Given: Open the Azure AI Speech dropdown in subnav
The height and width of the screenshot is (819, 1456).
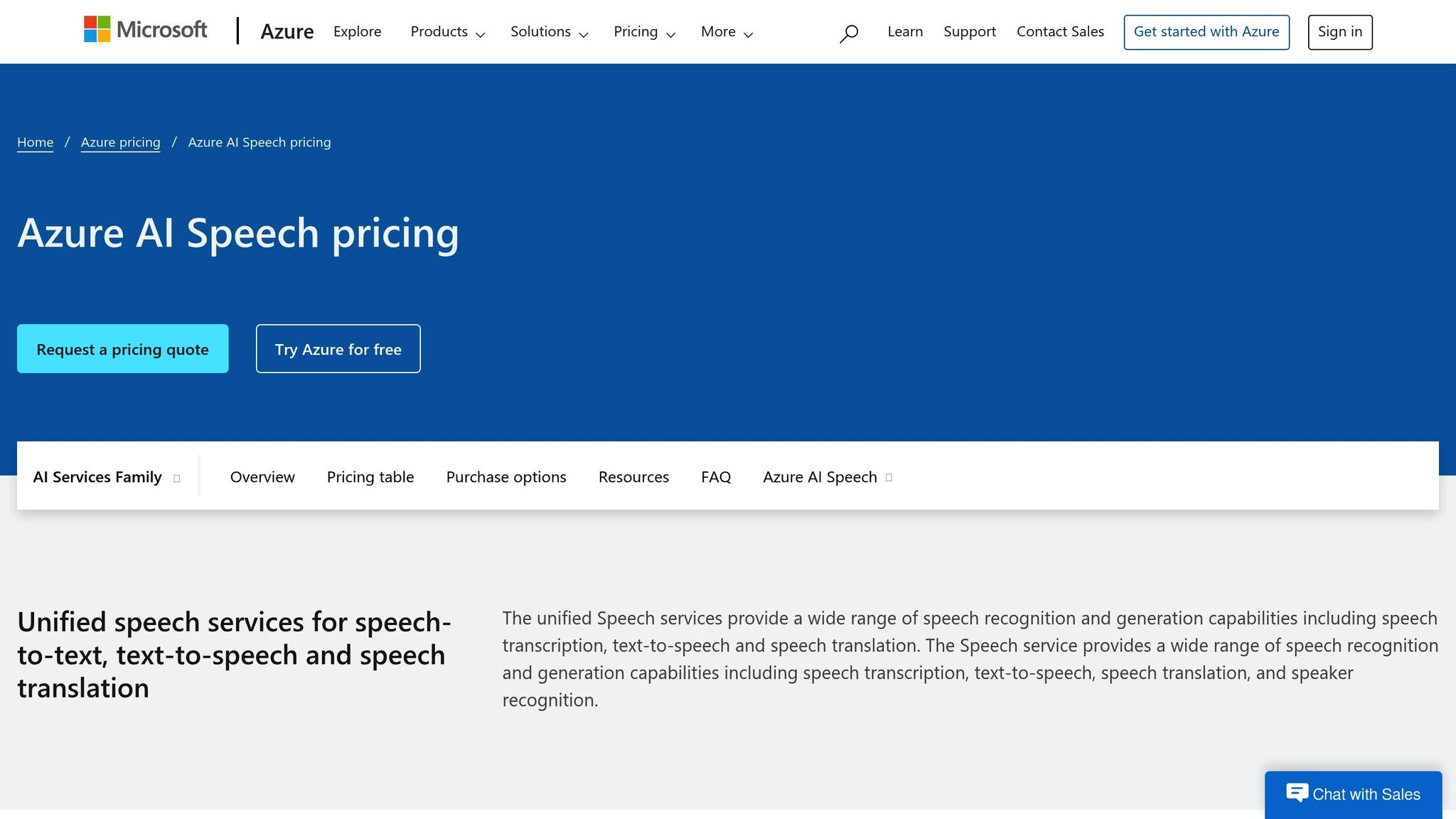Looking at the screenshot, I should click(828, 477).
